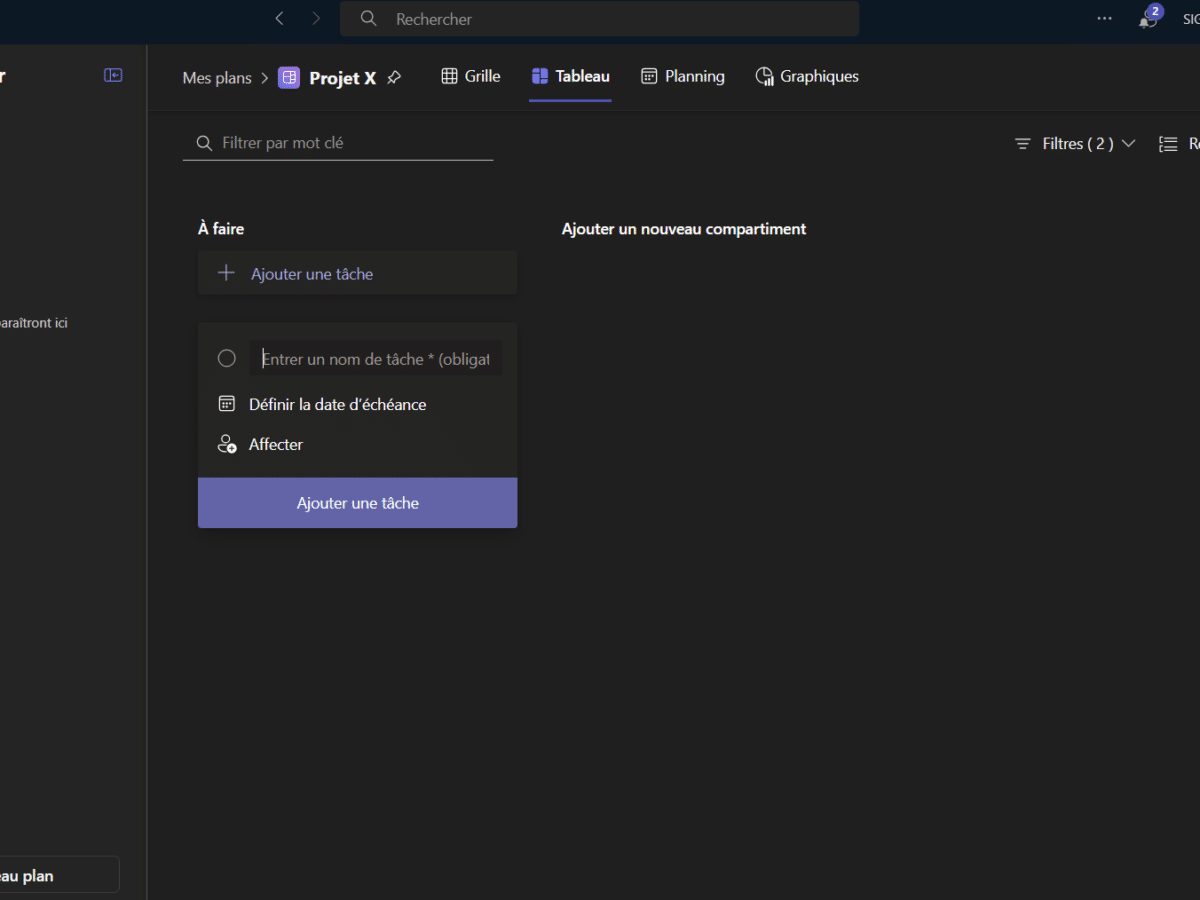Click the task name input field
Viewport: 1200px width, 900px height.
[376, 358]
